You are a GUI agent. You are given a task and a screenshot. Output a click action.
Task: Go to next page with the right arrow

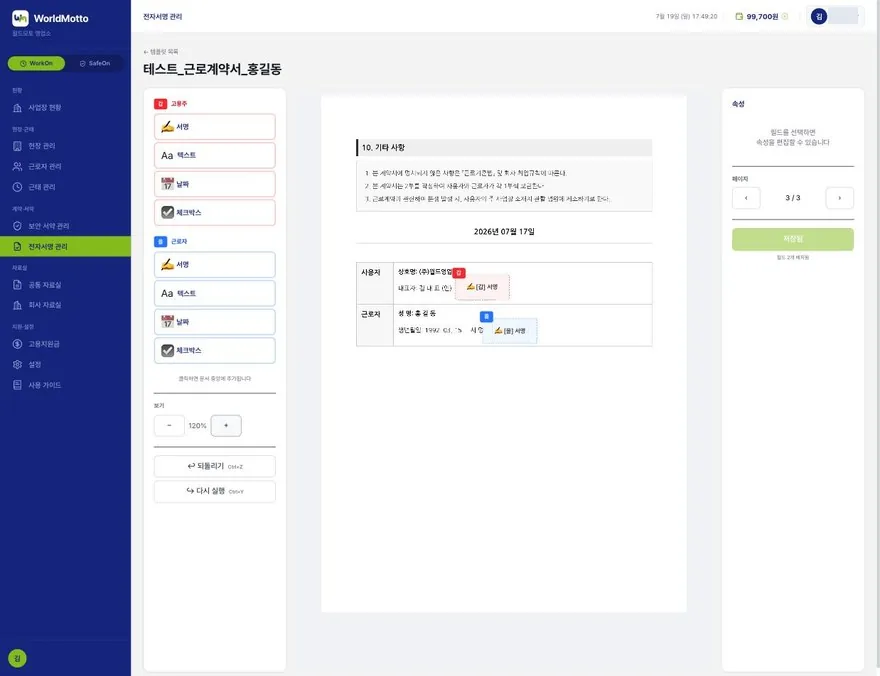click(840, 198)
